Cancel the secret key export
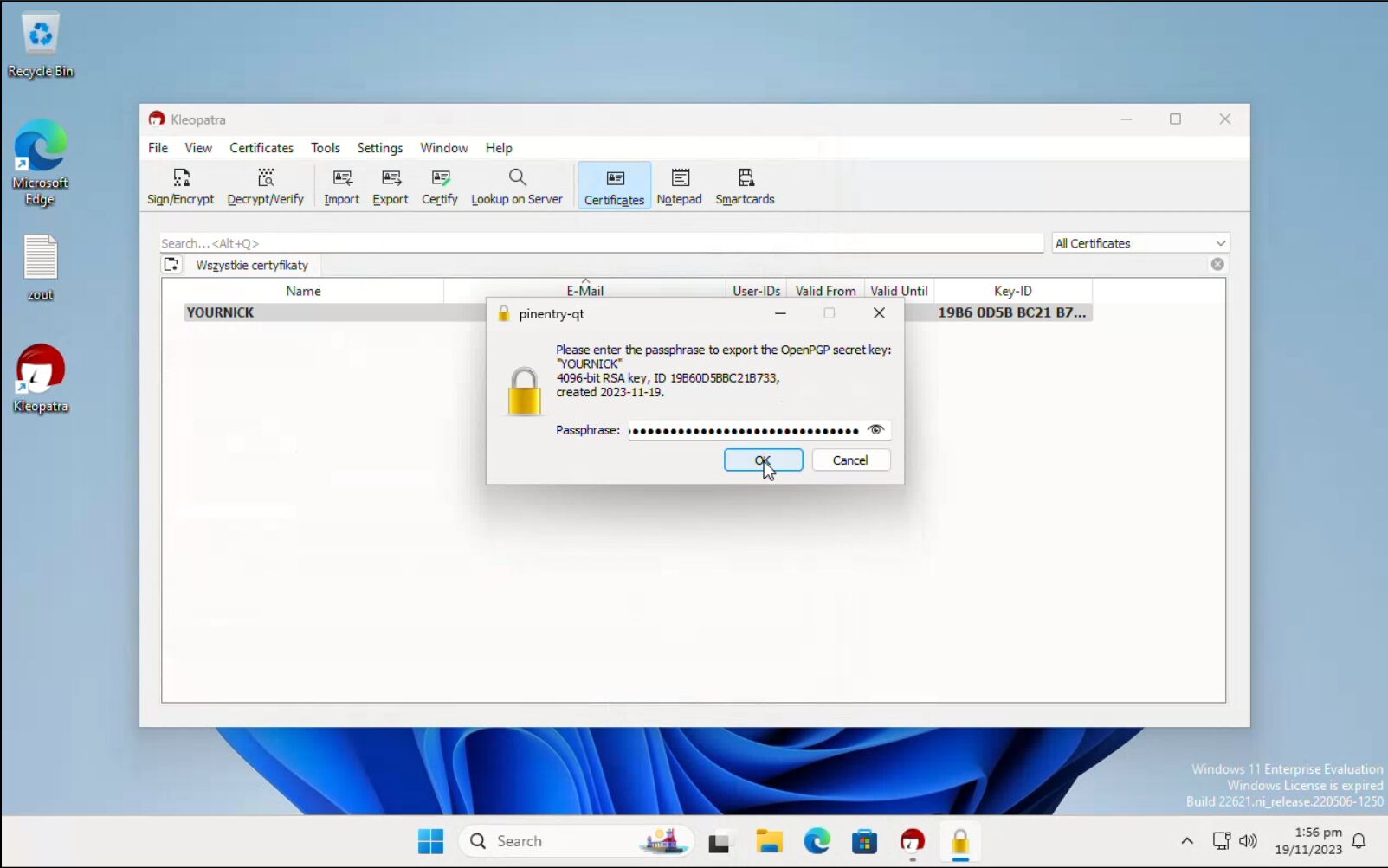The image size is (1388, 868). (850, 460)
